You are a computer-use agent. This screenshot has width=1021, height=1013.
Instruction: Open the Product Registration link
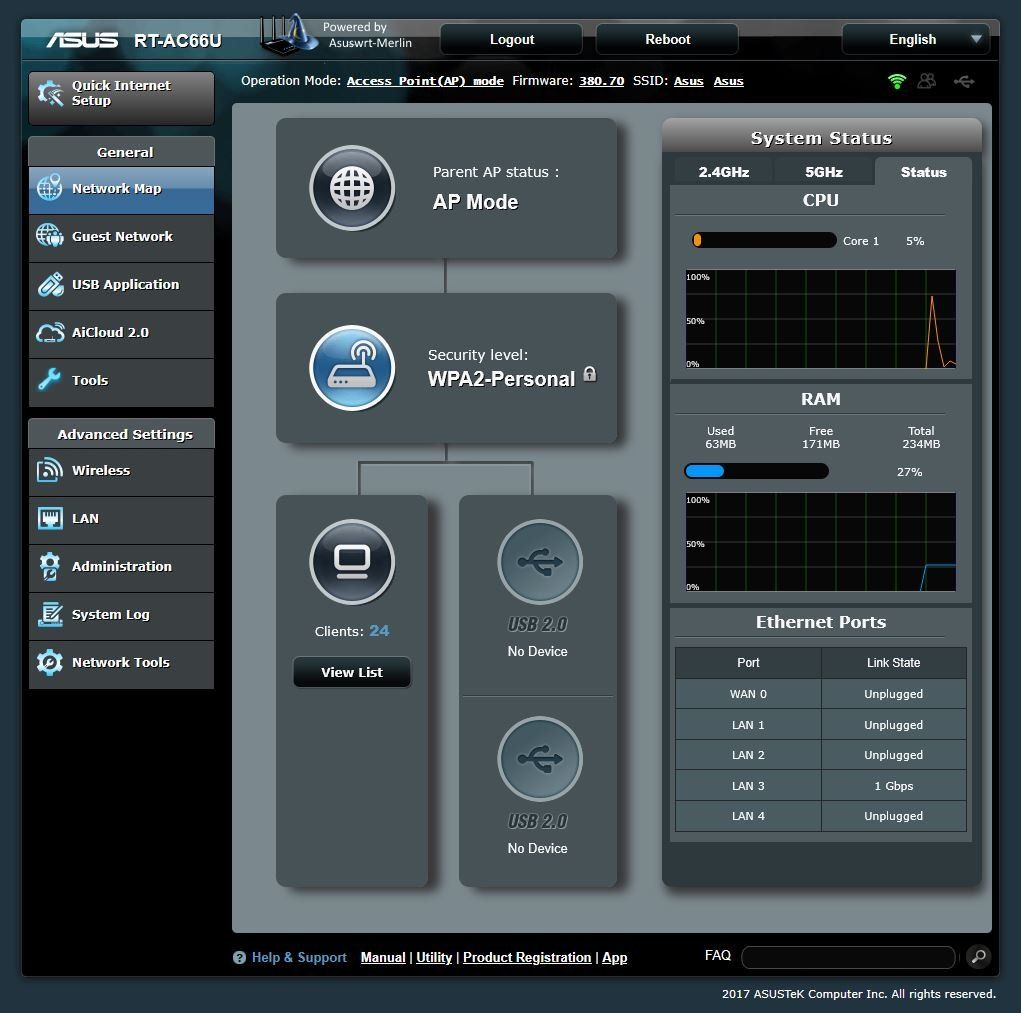pyautogui.click(x=527, y=957)
